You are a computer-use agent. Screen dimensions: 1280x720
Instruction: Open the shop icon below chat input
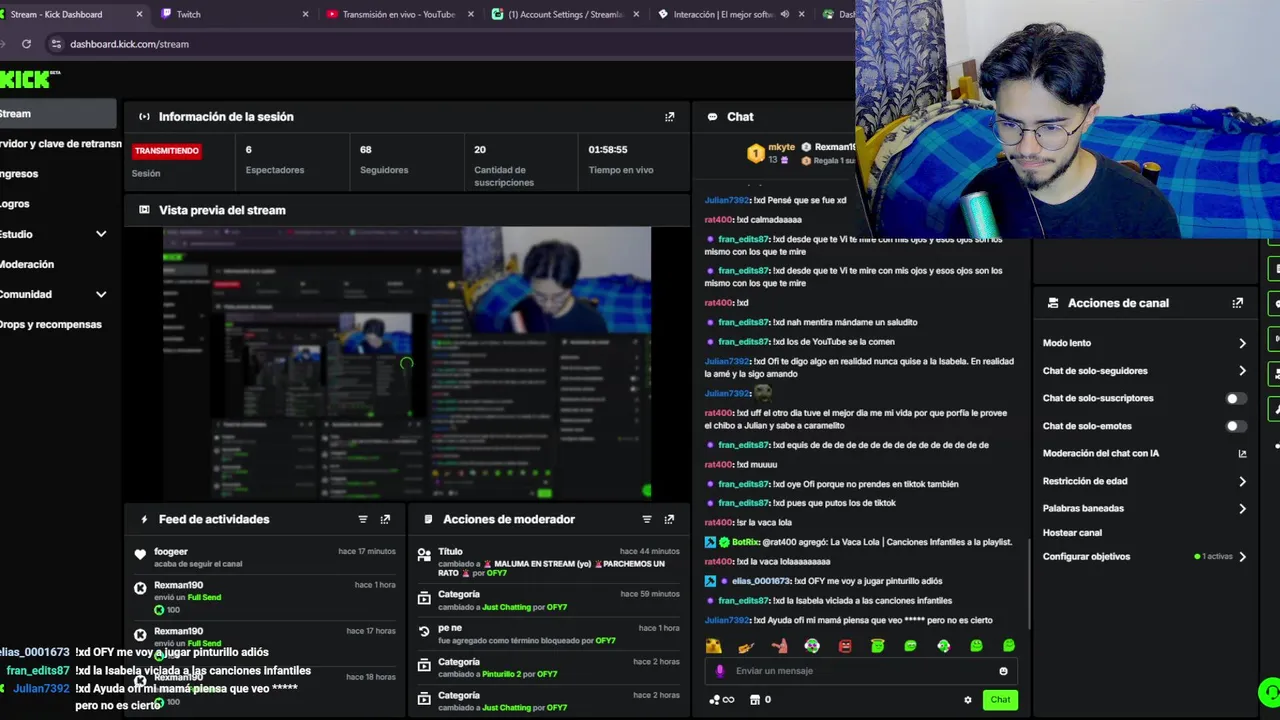click(755, 700)
